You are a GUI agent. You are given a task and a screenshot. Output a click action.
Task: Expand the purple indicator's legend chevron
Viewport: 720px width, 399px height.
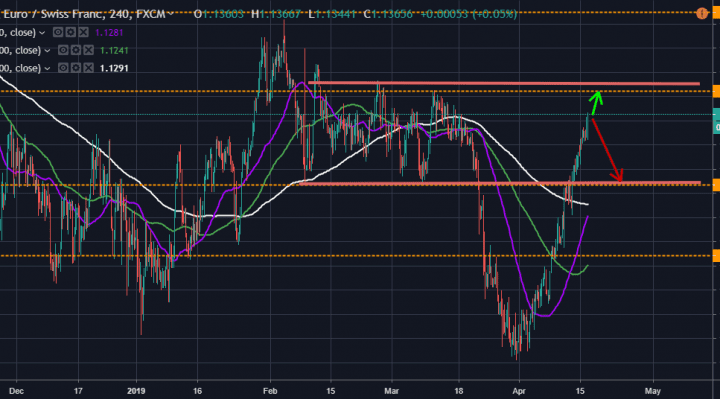click(42, 33)
